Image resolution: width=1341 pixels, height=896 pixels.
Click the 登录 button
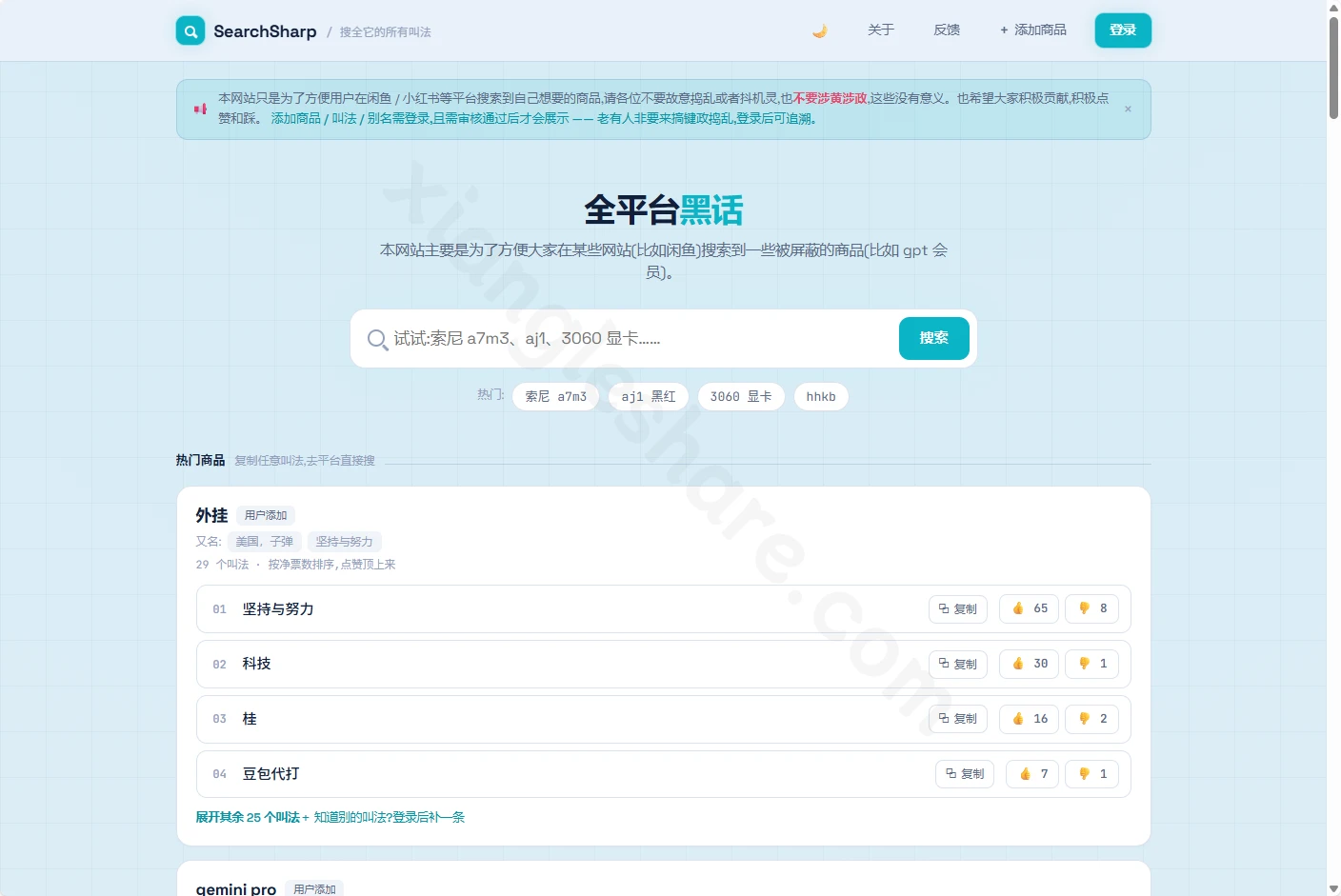coord(1123,30)
